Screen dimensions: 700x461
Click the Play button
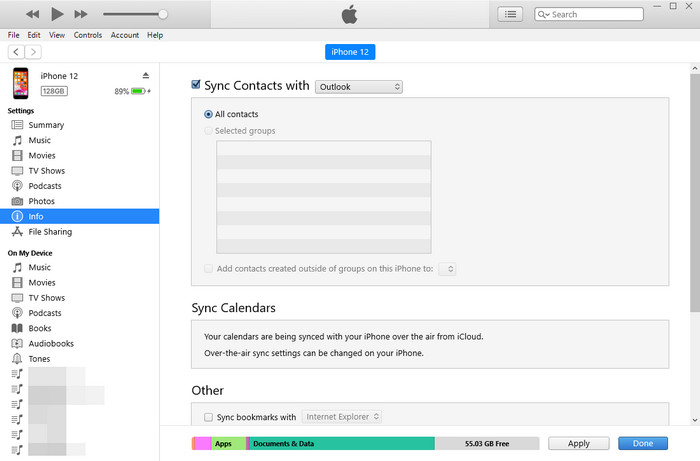57,14
